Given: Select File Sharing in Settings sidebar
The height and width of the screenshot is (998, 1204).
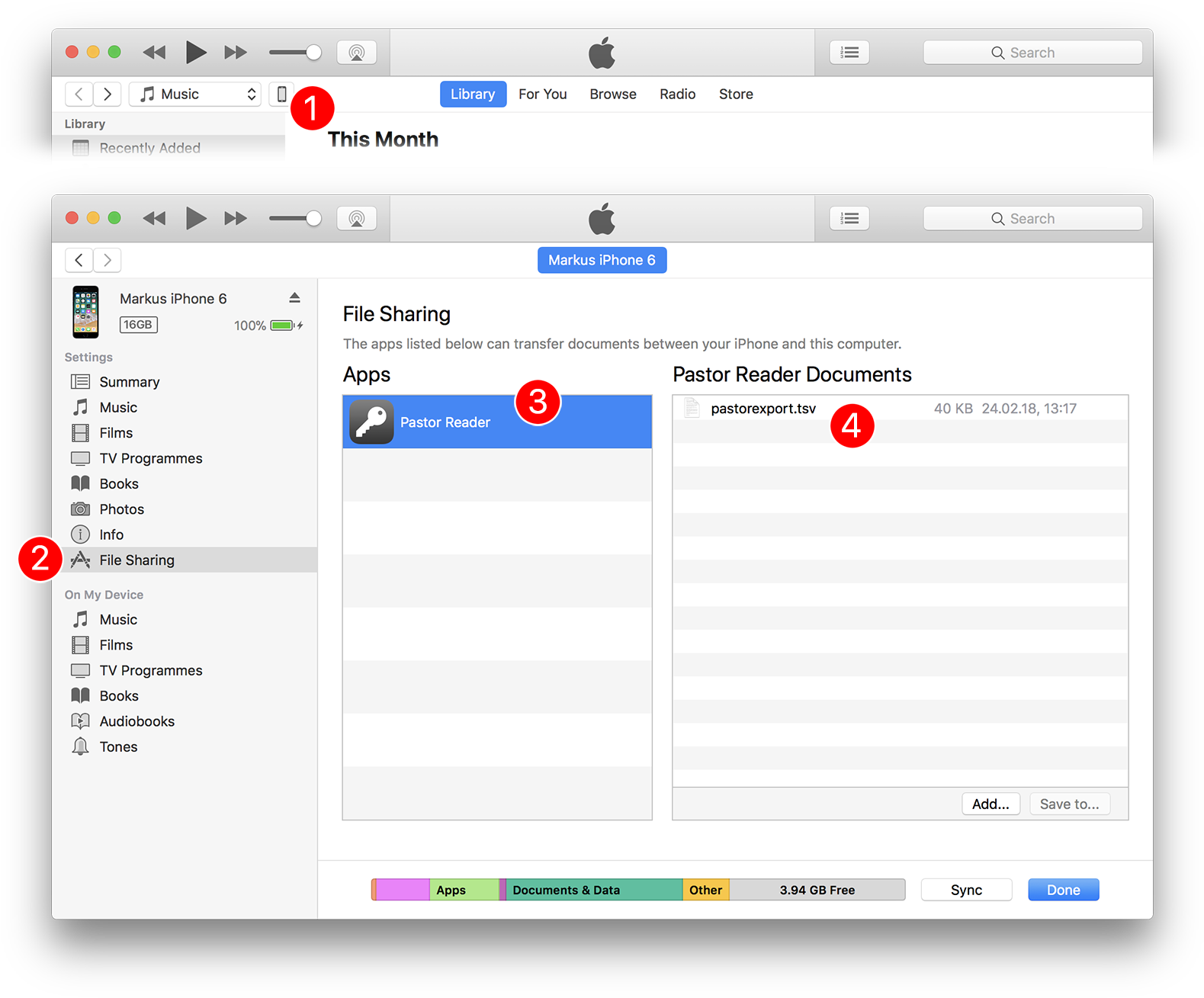Looking at the screenshot, I should (136, 560).
